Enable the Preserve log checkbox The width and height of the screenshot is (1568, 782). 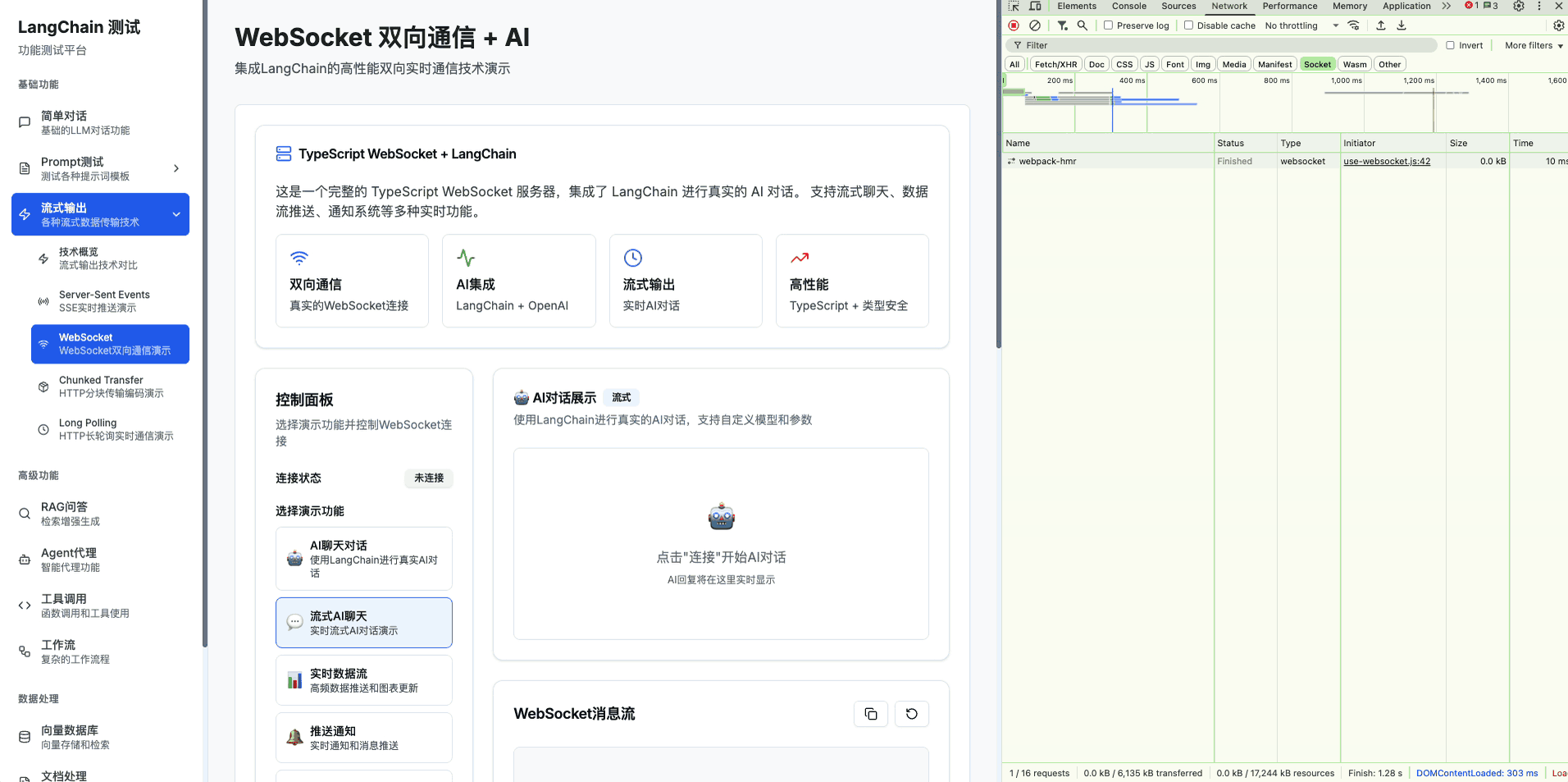click(1109, 25)
